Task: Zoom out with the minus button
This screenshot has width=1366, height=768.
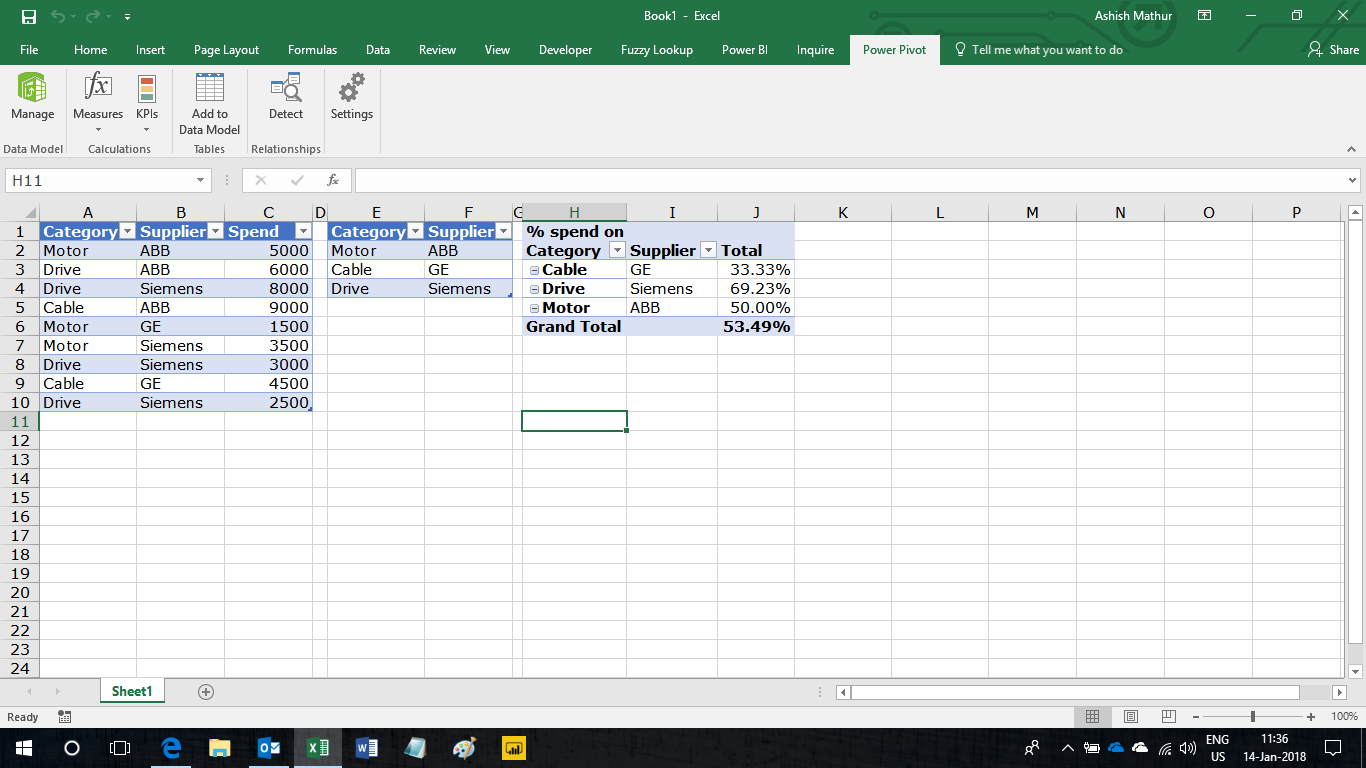Action: [1196, 717]
